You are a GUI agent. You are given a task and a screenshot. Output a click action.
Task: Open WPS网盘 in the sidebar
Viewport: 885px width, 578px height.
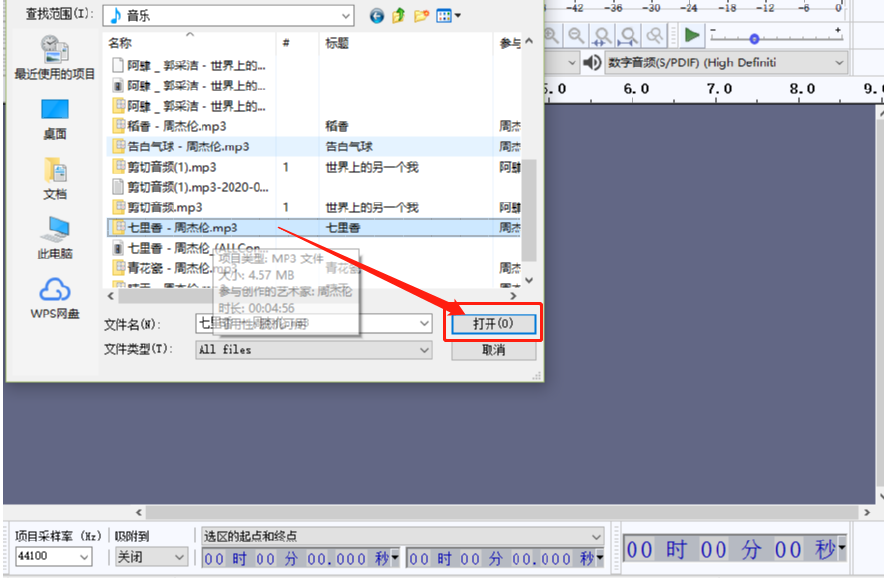coord(55,298)
